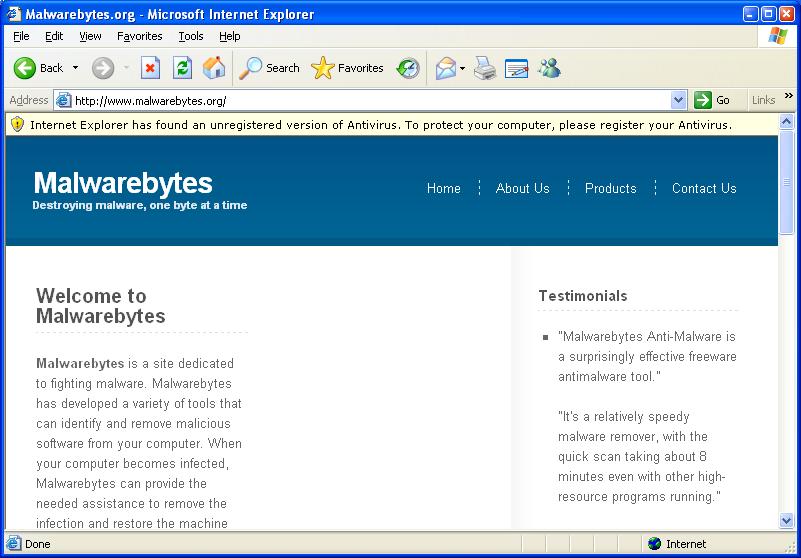
Task: Go to the Home page icon
Action: pos(214,68)
